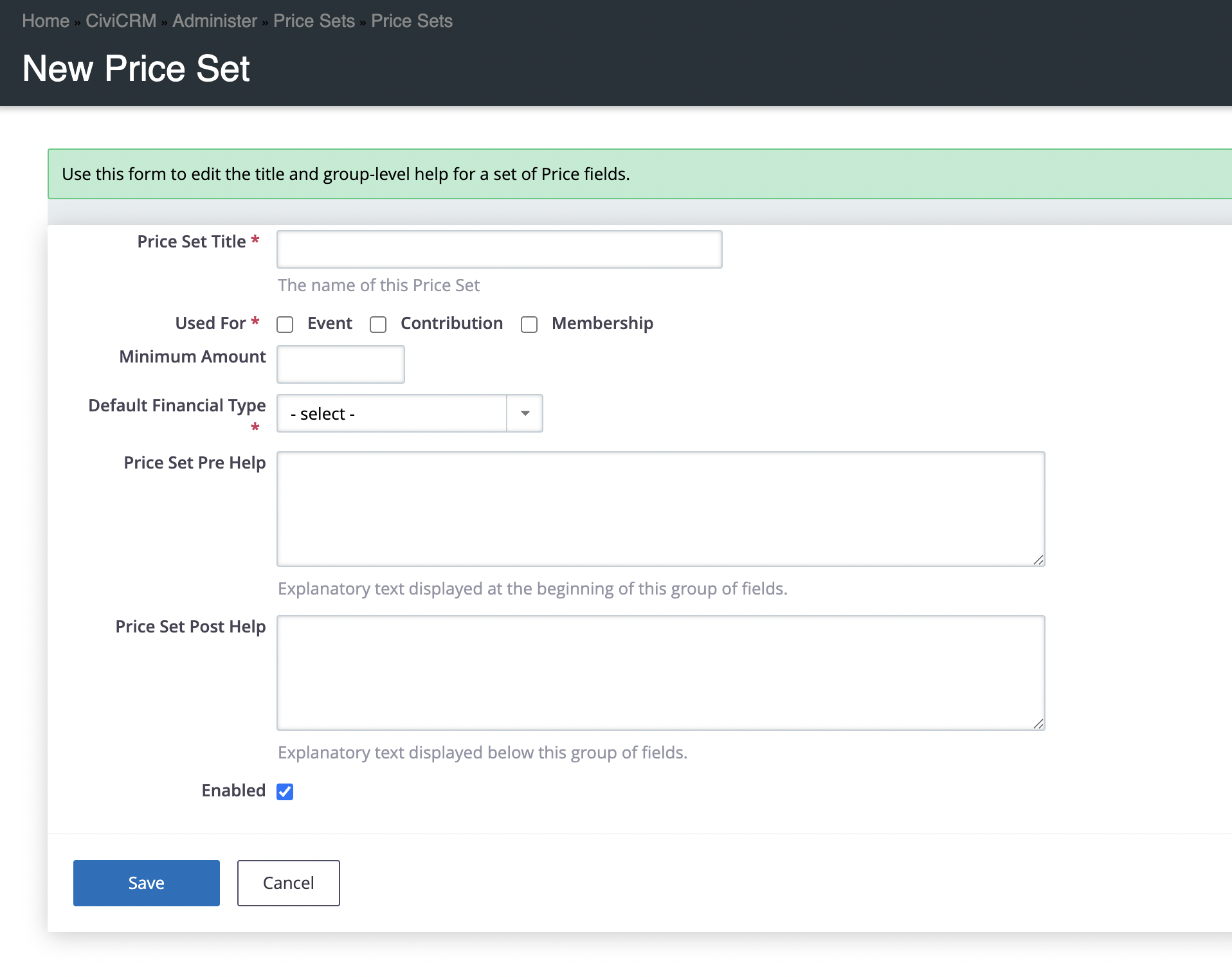Check the Event checkbox

285,325
